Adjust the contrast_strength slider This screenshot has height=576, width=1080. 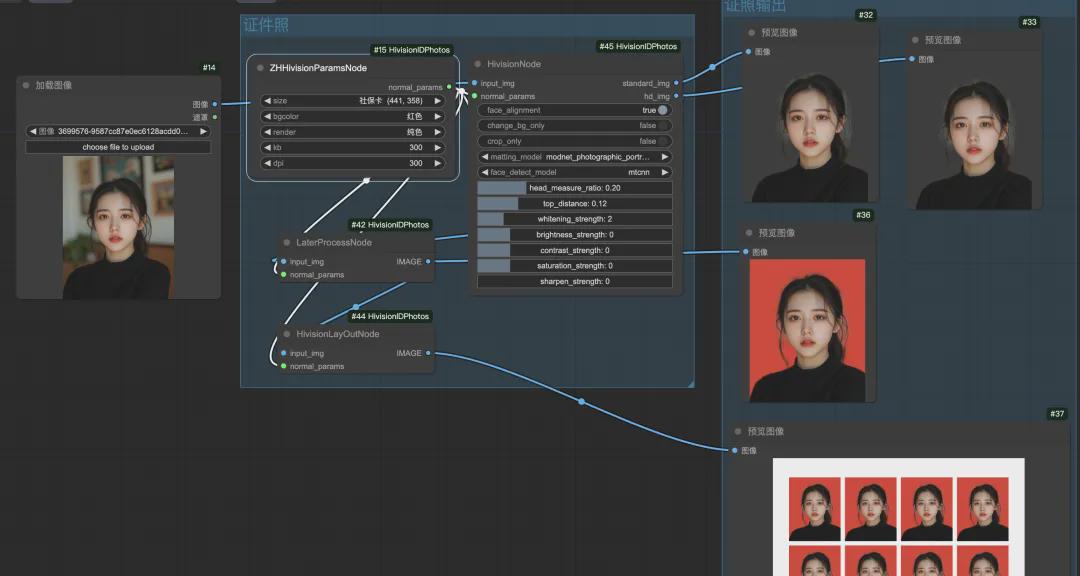click(574, 250)
